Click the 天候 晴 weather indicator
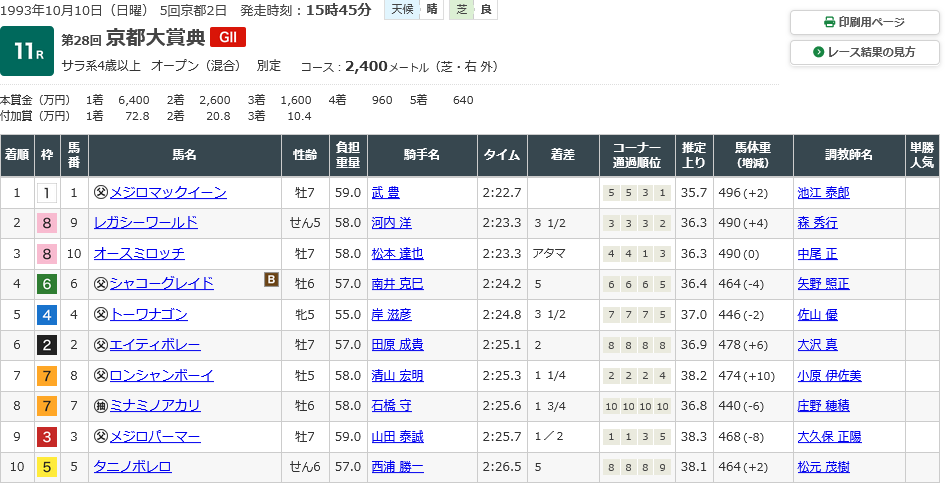Viewport: 945px width, 490px height. pyautogui.click(x=414, y=10)
